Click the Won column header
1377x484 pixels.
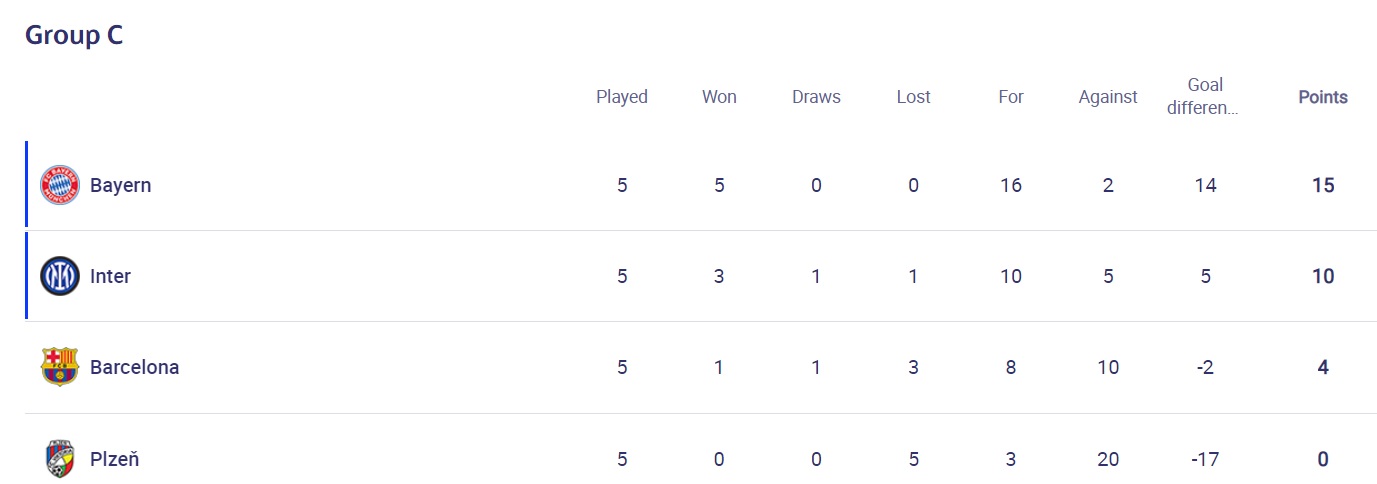click(x=719, y=97)
